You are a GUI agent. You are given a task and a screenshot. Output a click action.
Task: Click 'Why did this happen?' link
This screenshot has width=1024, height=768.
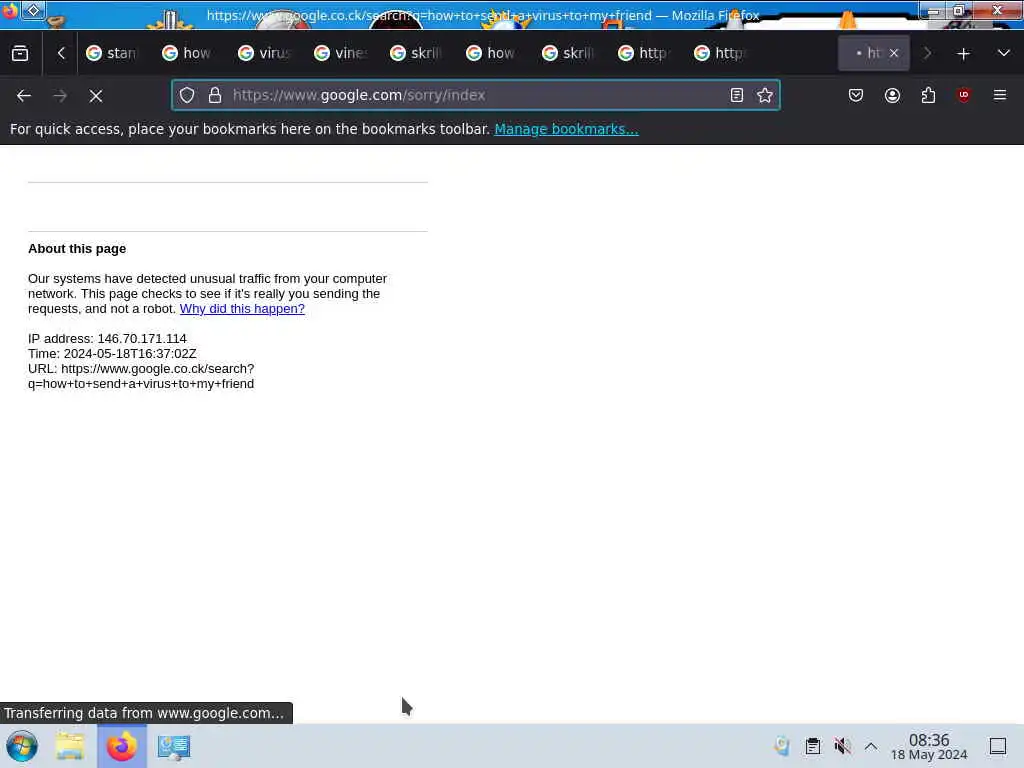242,309
